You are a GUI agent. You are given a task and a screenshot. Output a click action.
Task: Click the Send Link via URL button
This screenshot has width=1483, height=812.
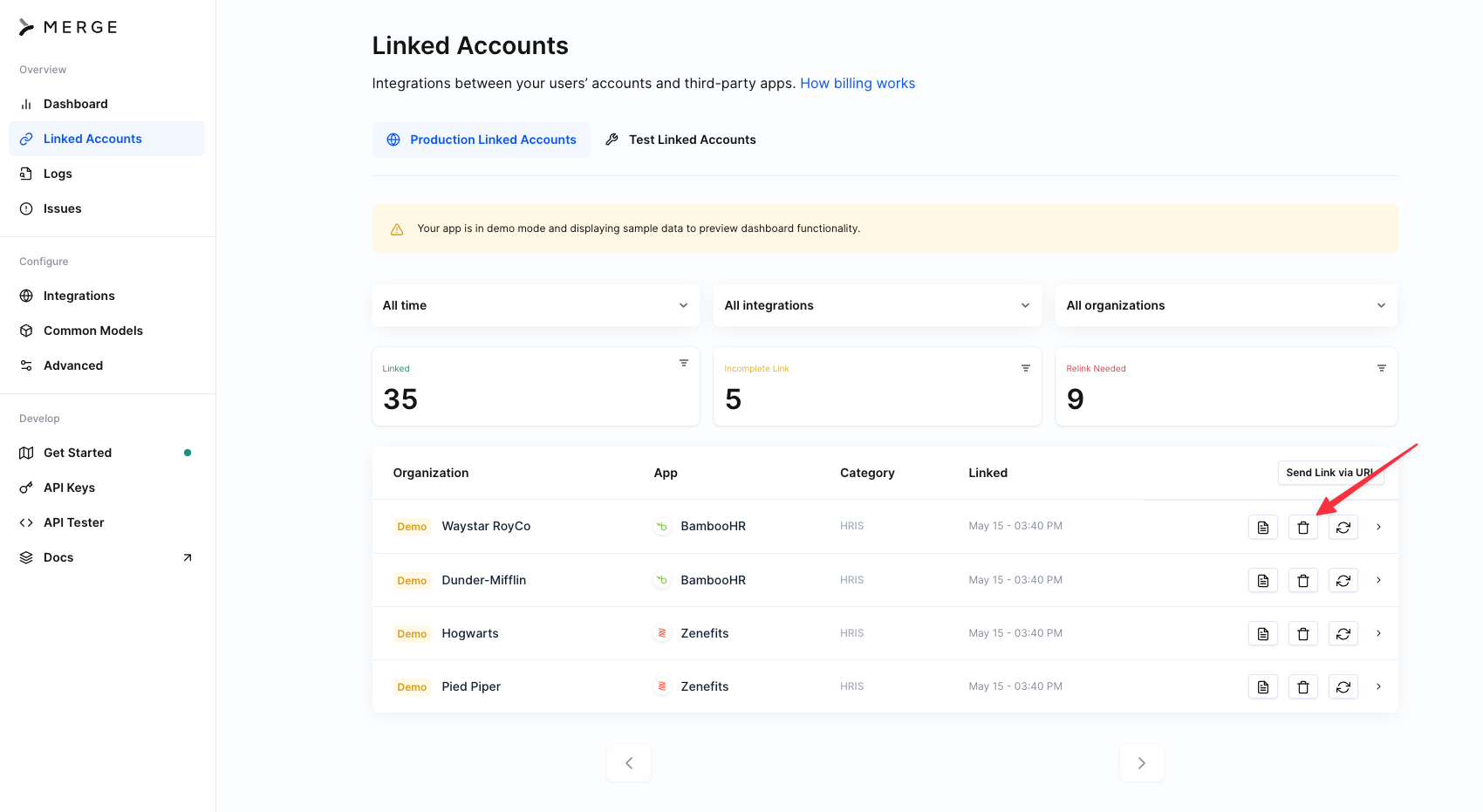(1329, 473)
